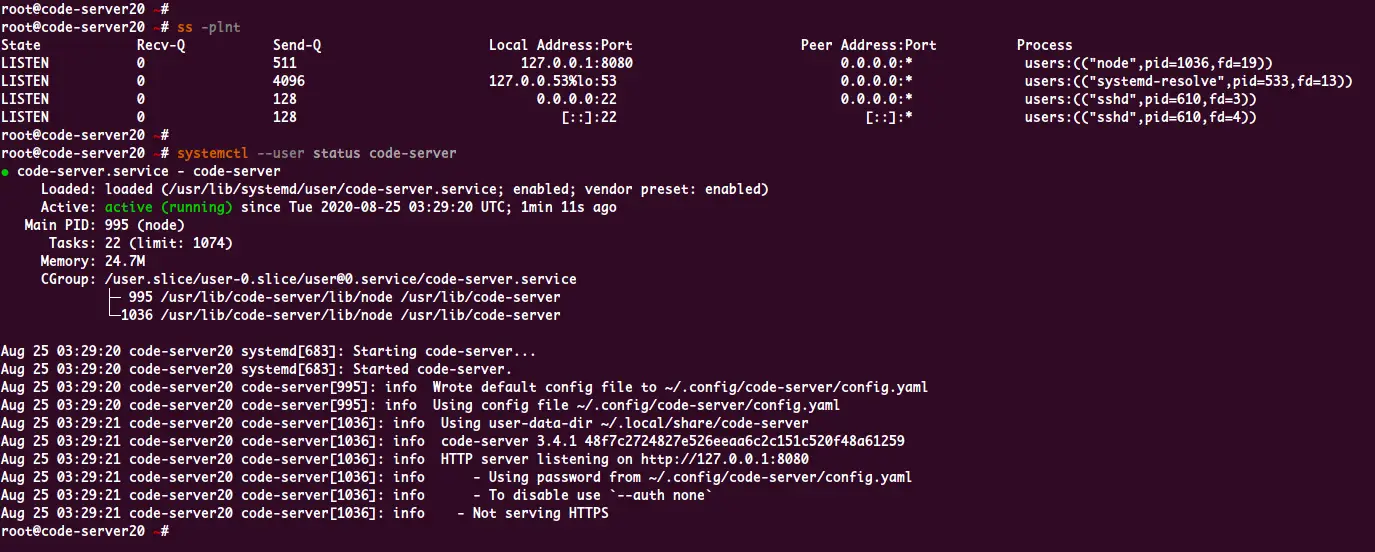Screen dimensions: 1375x552
Task: Click the green 'active (running)' status text
Action: (x=169, y=207)
